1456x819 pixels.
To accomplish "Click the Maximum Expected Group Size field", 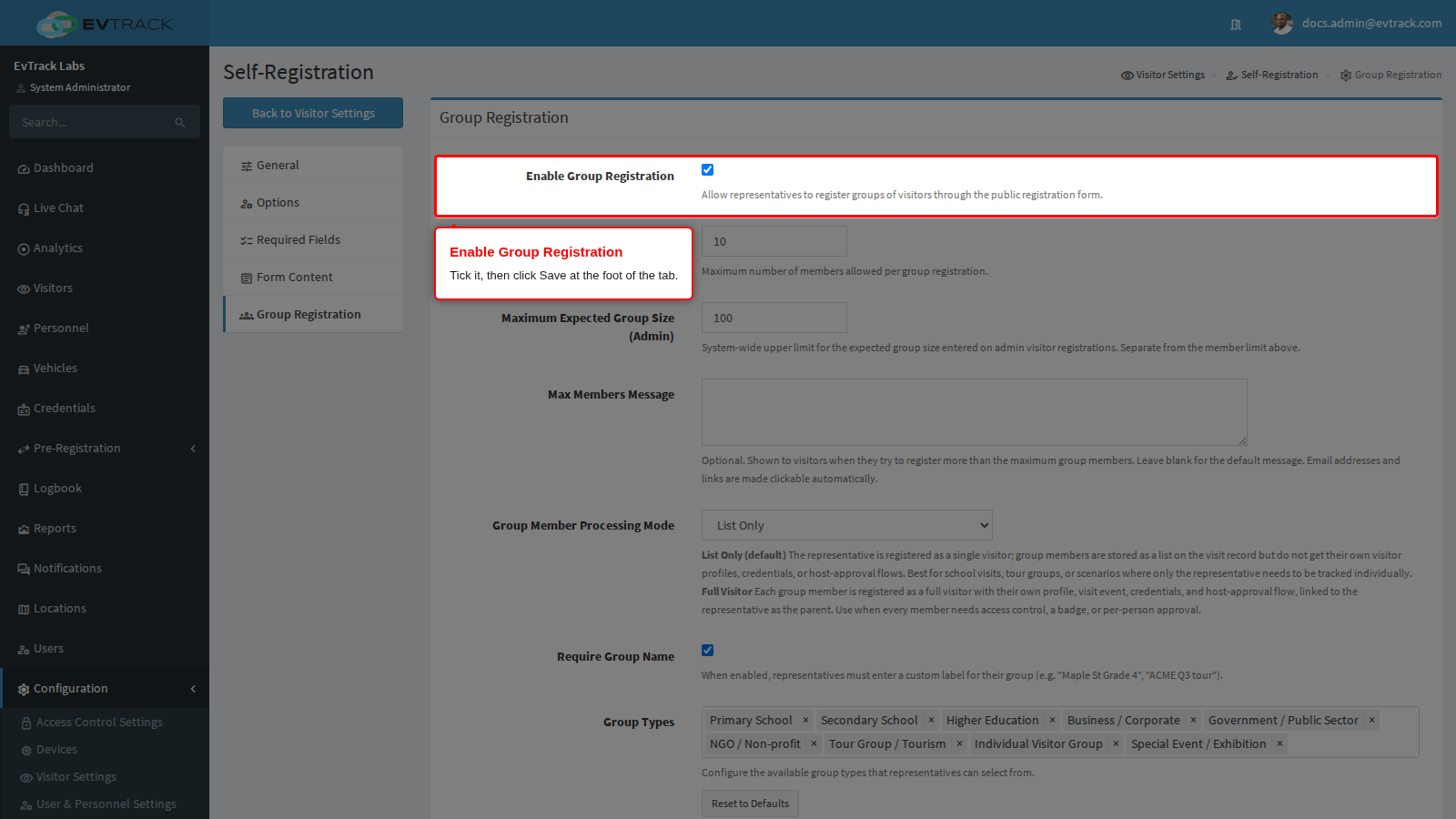I will click(773, 318).
